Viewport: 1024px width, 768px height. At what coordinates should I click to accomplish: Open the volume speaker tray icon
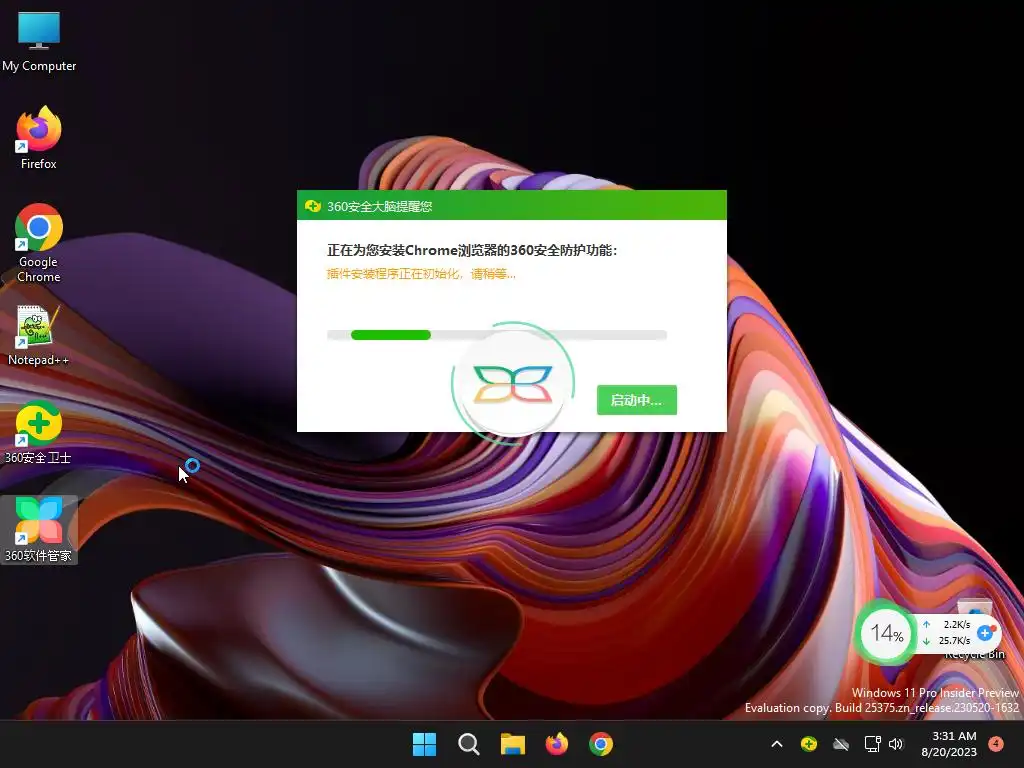(896, 744)
